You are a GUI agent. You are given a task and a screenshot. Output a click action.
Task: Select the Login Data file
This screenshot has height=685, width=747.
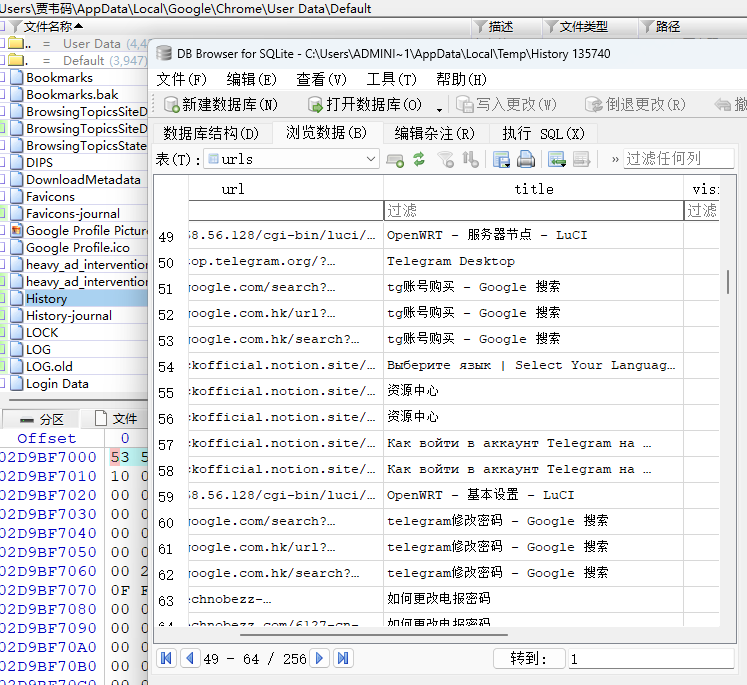point(57,384)
